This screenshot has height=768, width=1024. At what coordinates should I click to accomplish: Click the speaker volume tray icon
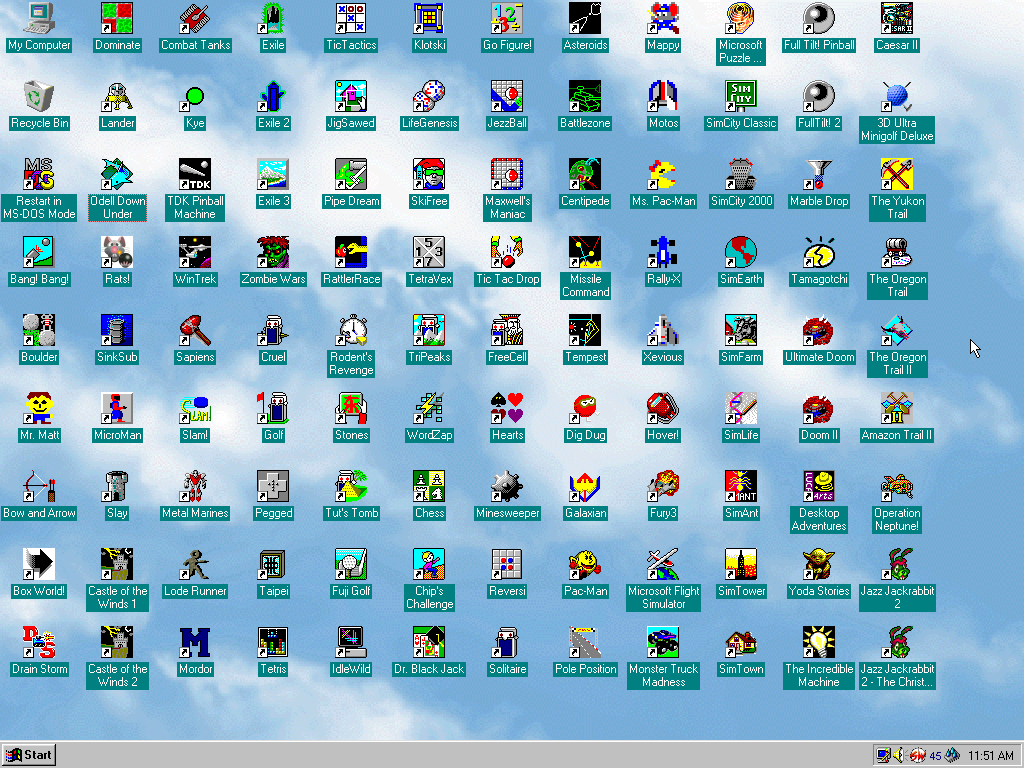coord(899,756)
